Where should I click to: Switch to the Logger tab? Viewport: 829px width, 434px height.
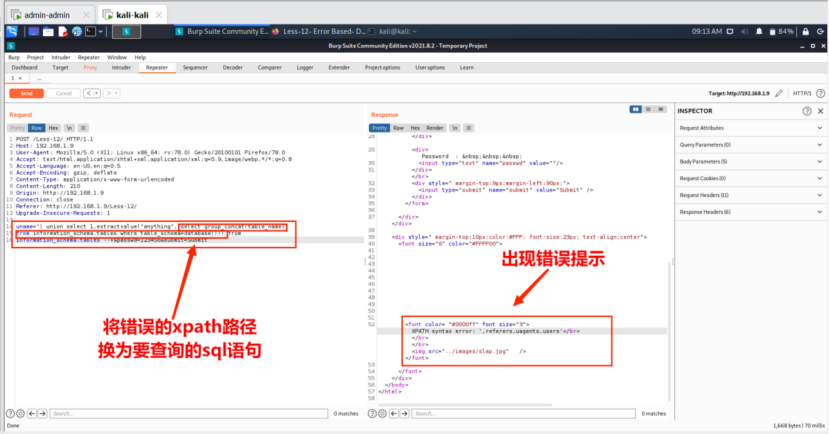tap(305, 68)
